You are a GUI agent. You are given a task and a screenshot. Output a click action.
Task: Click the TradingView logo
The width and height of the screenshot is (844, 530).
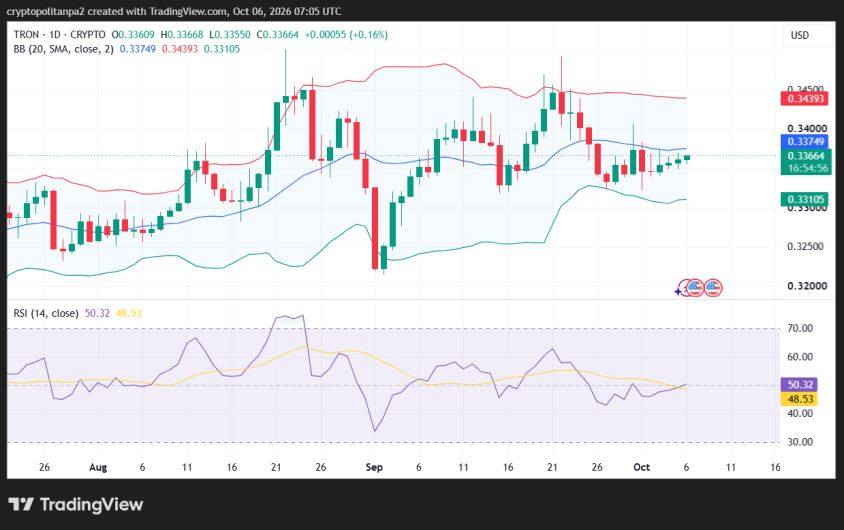(x=76, y=504)
